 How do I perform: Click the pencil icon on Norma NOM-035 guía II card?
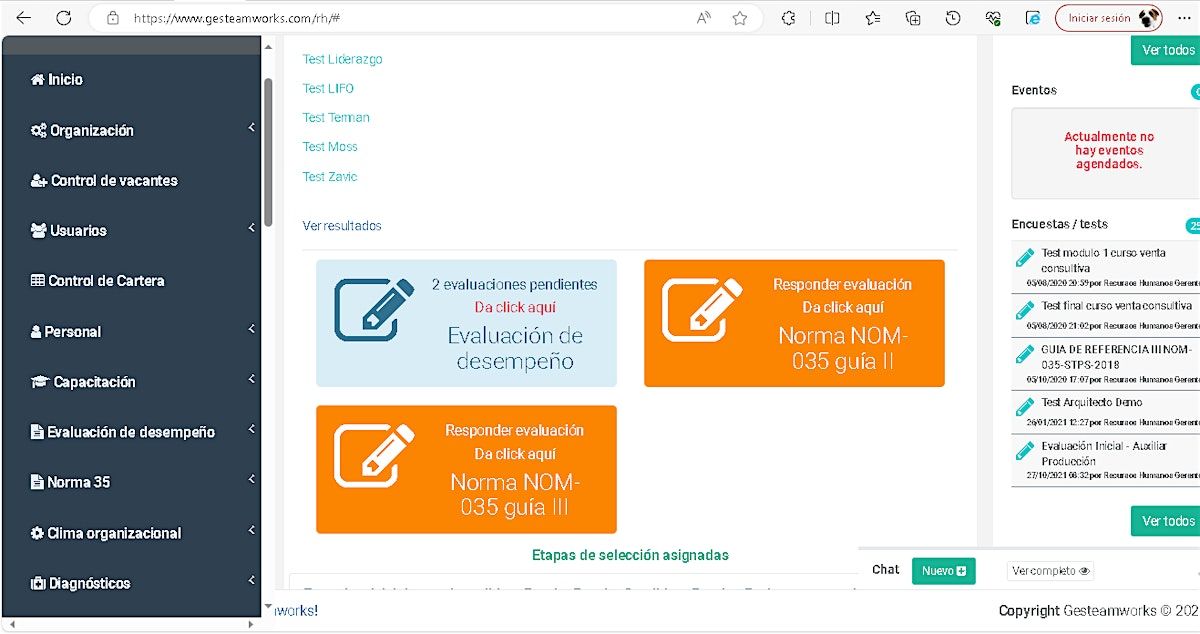pyautogui.click(x=702, y=310)
